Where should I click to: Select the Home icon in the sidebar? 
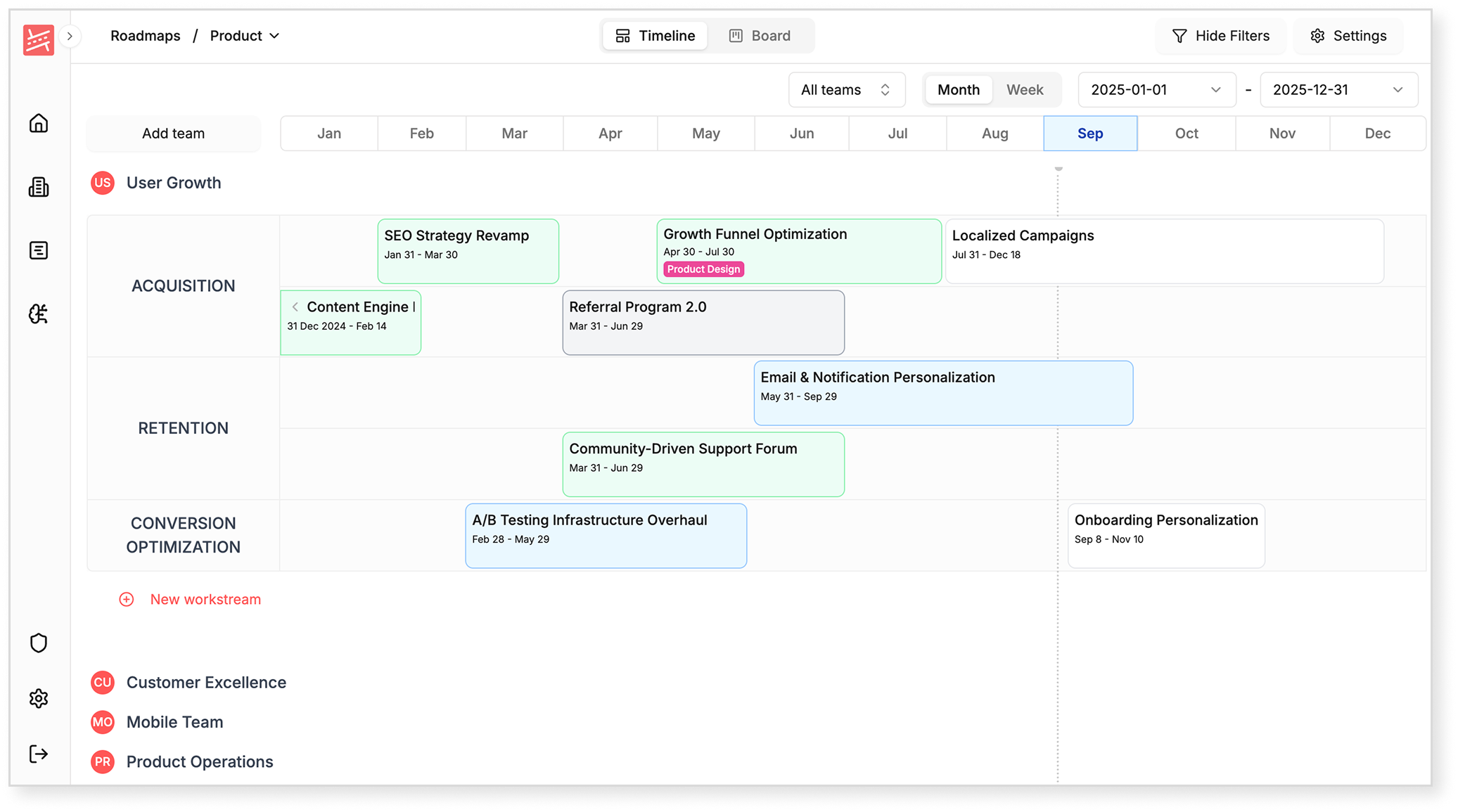point(39,123)
